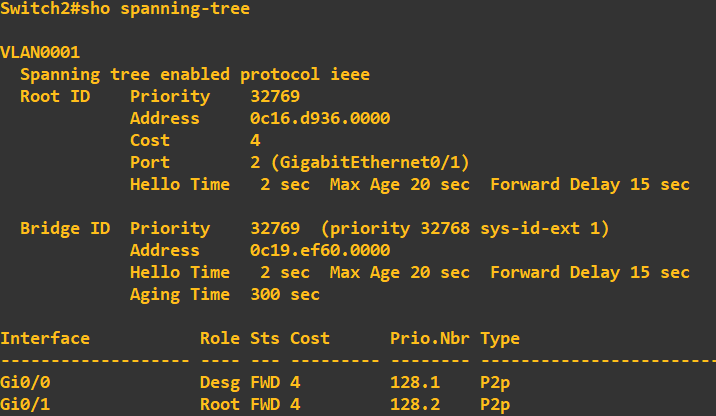Click the VLAN0001 heading
The width and height of the screenshot is (716, 416).
[x=40, y=52]
